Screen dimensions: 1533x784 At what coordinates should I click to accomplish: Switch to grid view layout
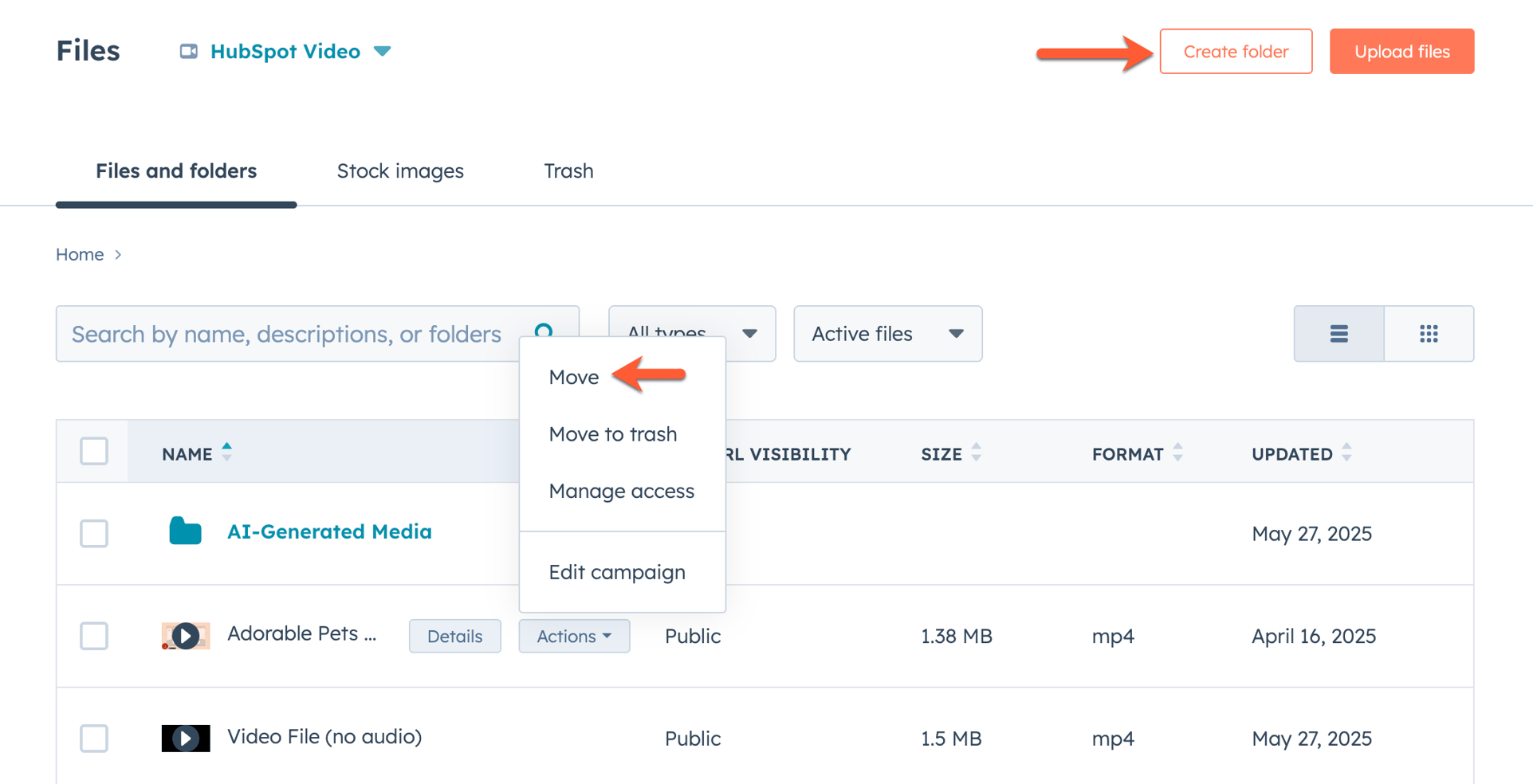click(x=1428, y=334)
